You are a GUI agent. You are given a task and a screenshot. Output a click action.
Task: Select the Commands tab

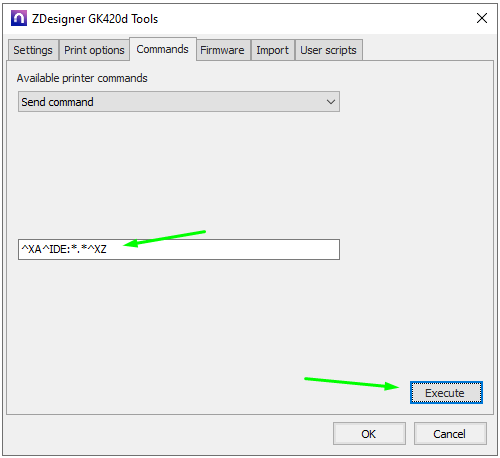163,49
